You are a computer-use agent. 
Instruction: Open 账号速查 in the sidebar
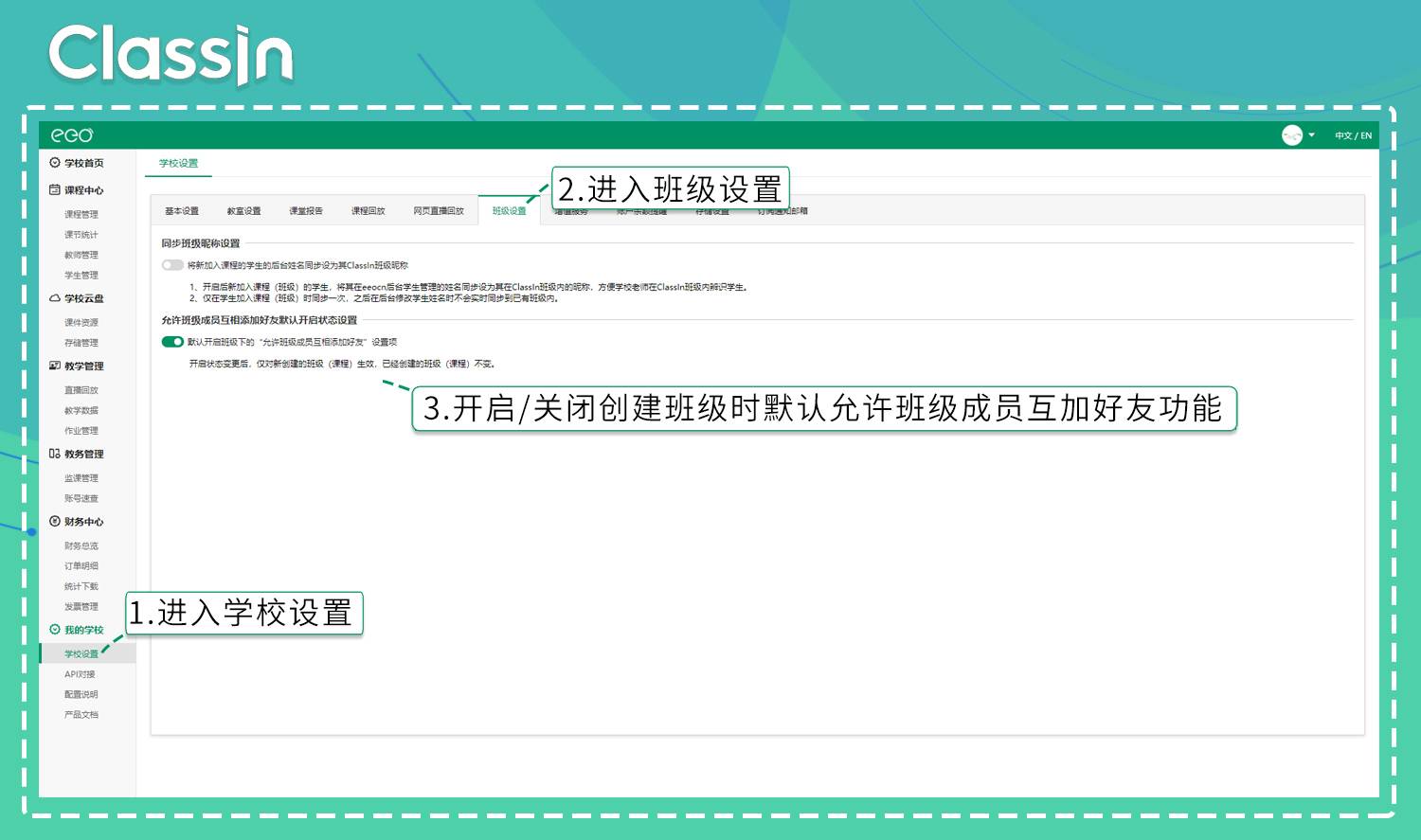point(81,498)
